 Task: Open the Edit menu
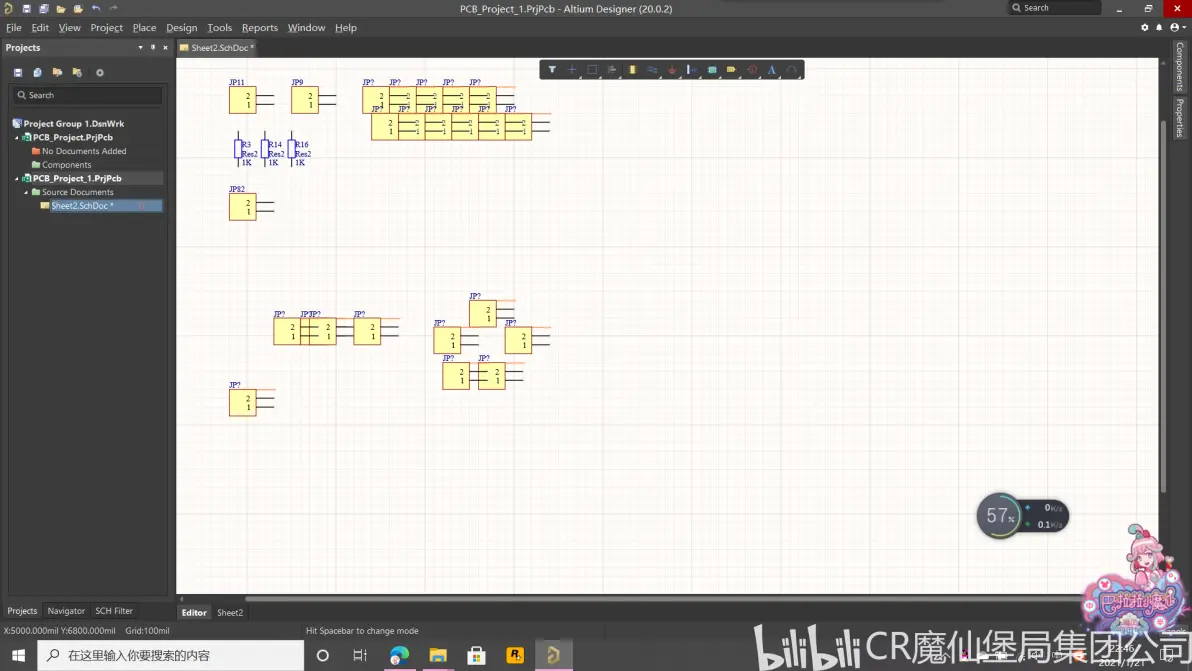point(40,27)
